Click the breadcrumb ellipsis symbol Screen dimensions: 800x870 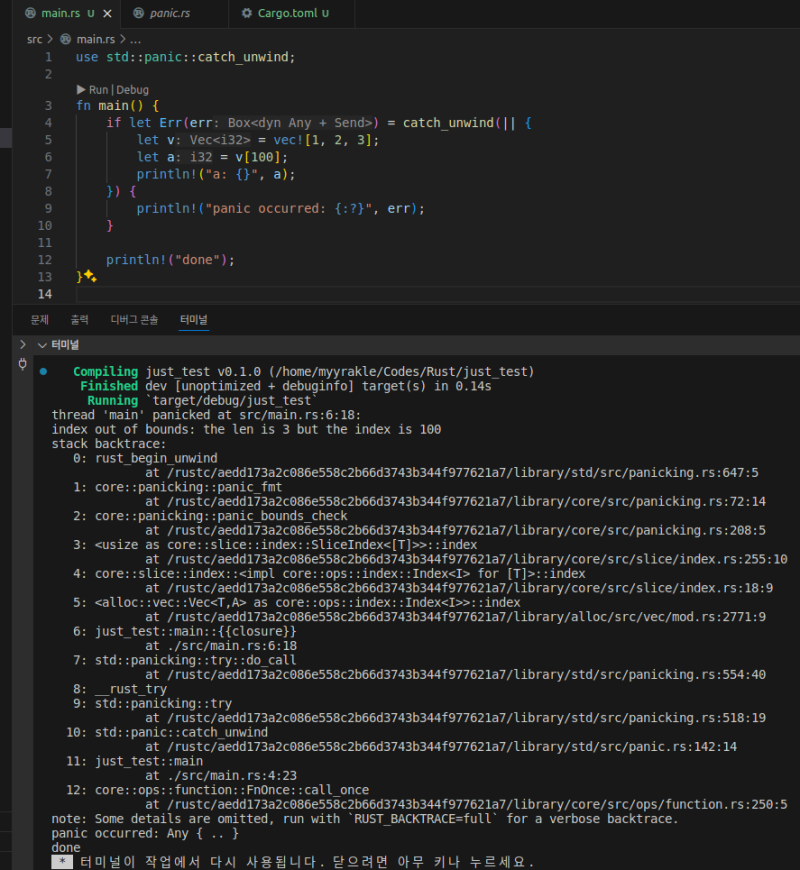[x=135, y=39]
